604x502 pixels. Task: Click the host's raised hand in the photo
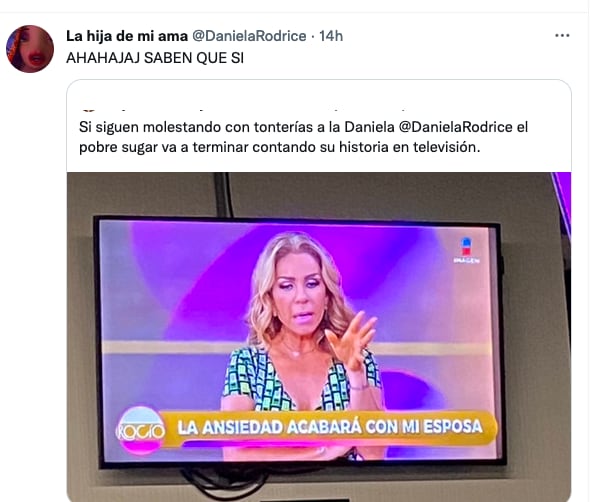[x=351, y=340]
